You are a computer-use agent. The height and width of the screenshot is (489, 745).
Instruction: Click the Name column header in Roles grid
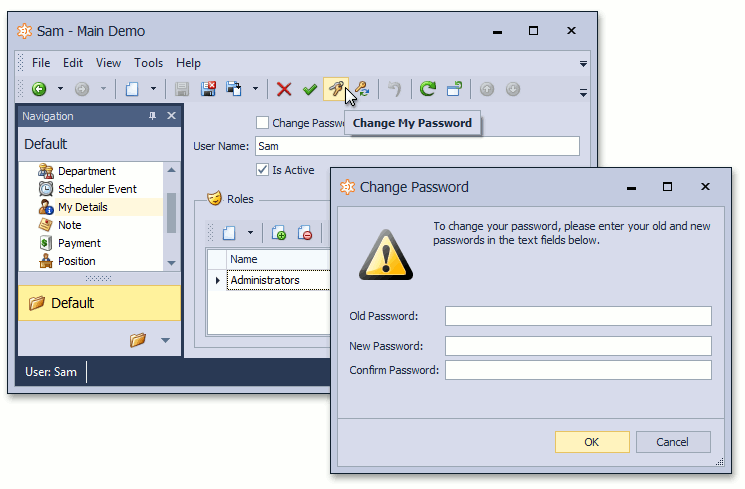(x=278, y=259)
